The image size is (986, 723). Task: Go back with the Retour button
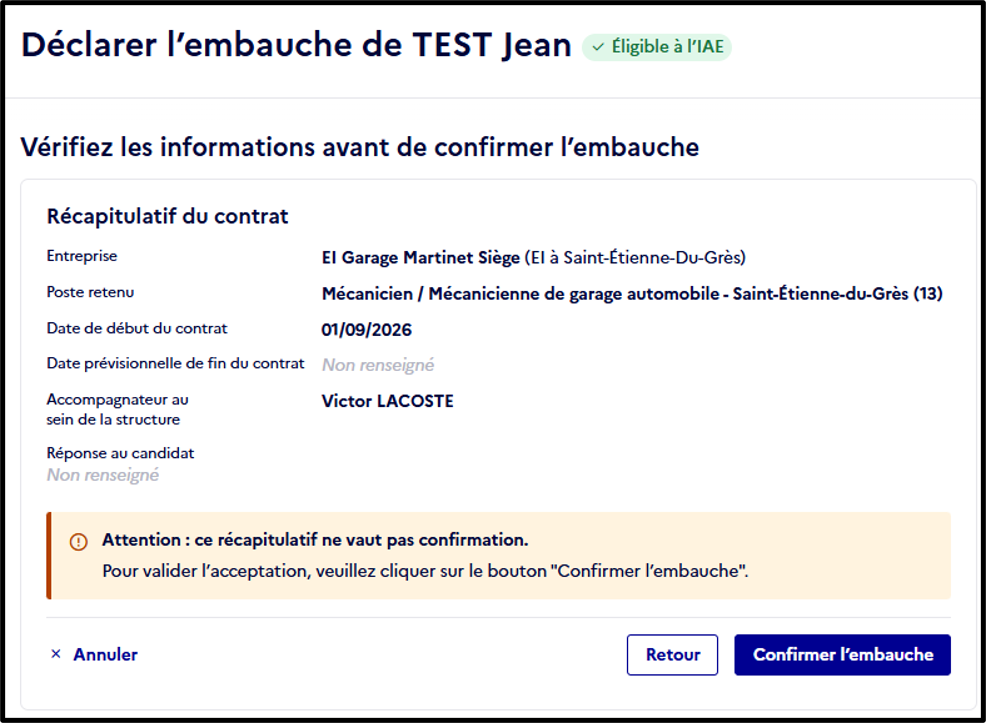pos(672,654)
